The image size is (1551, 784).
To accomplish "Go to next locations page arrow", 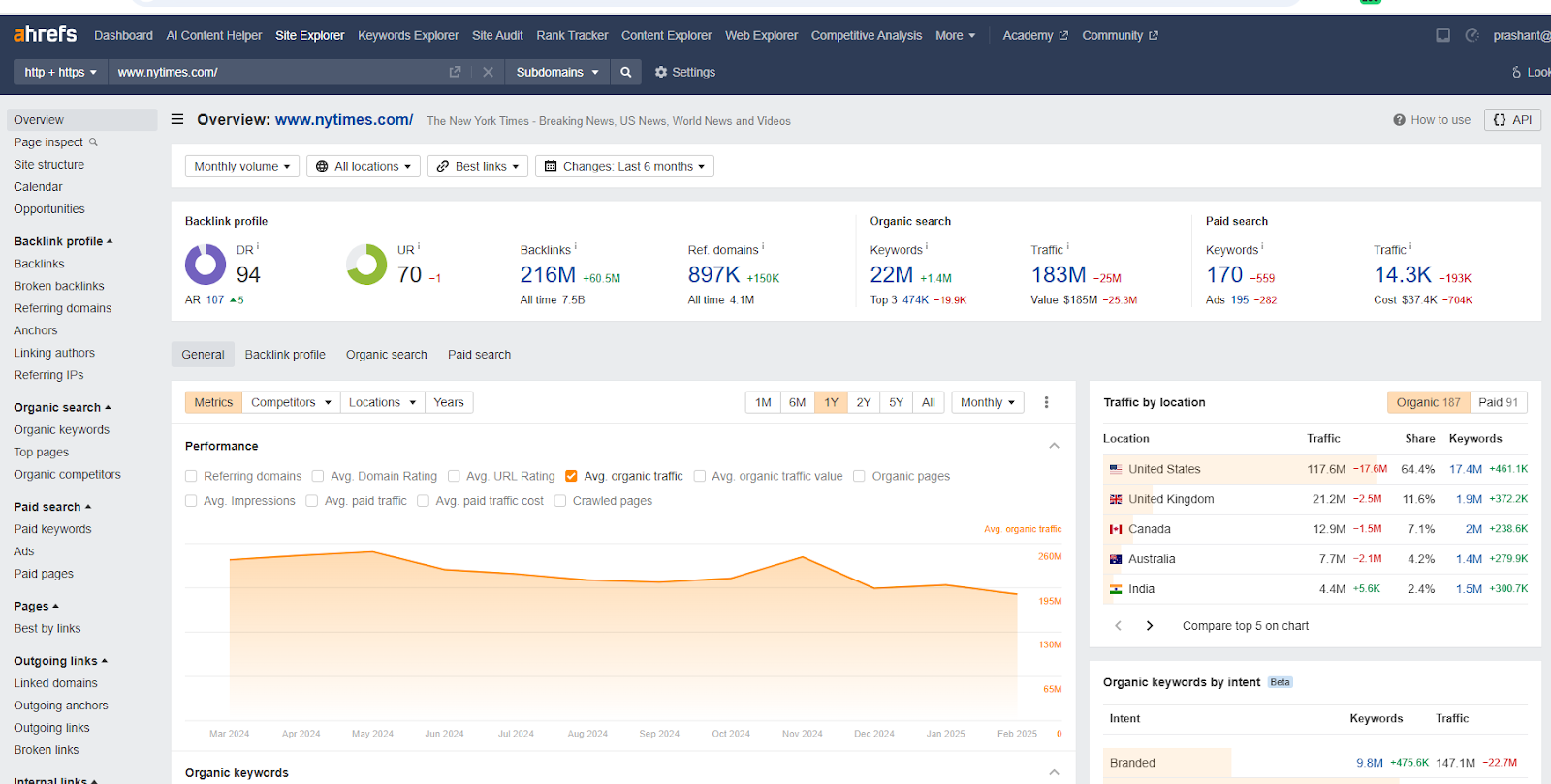I will [1150, 626].
